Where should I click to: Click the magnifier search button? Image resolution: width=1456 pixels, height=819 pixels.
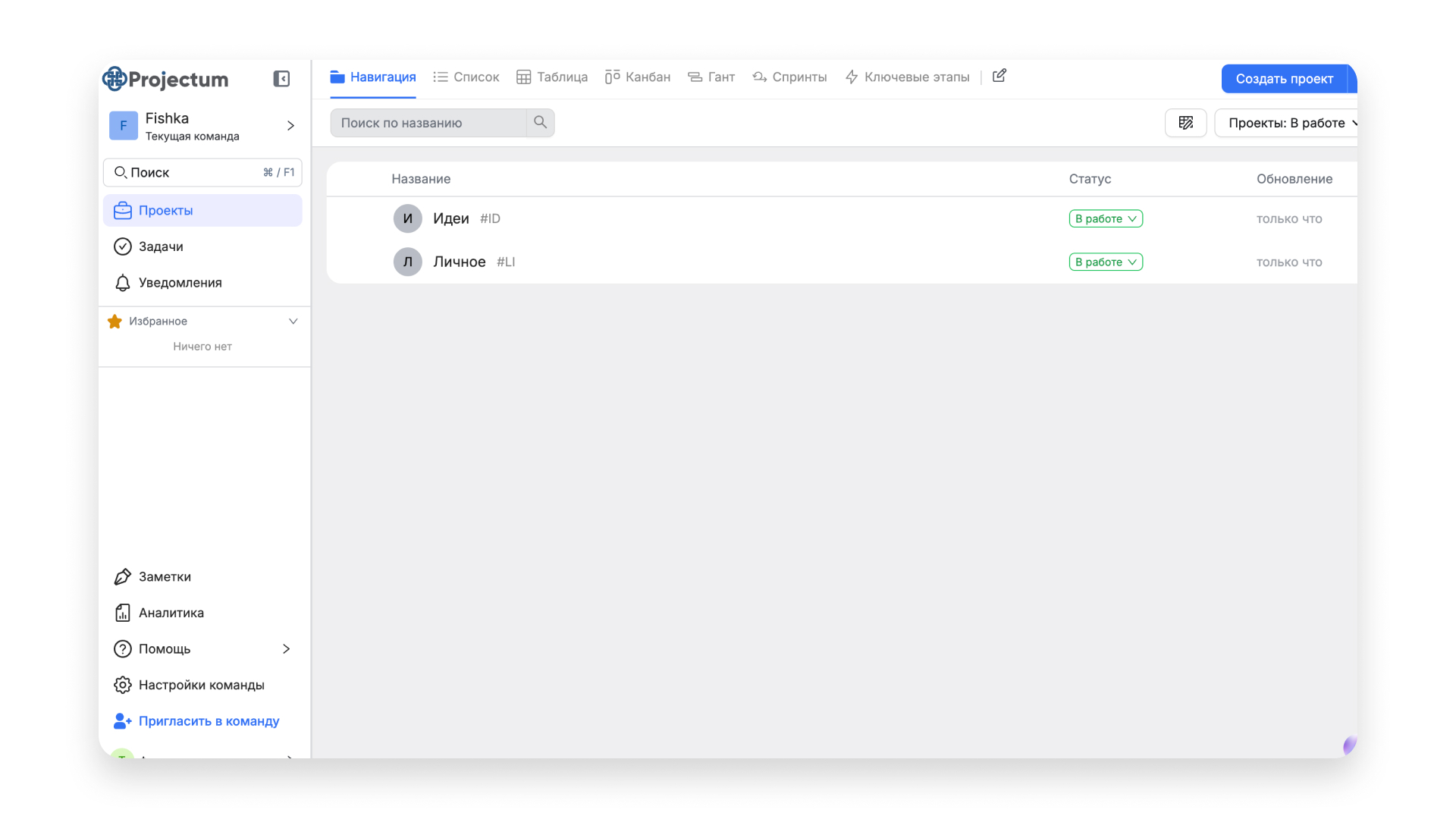(540, 123)
